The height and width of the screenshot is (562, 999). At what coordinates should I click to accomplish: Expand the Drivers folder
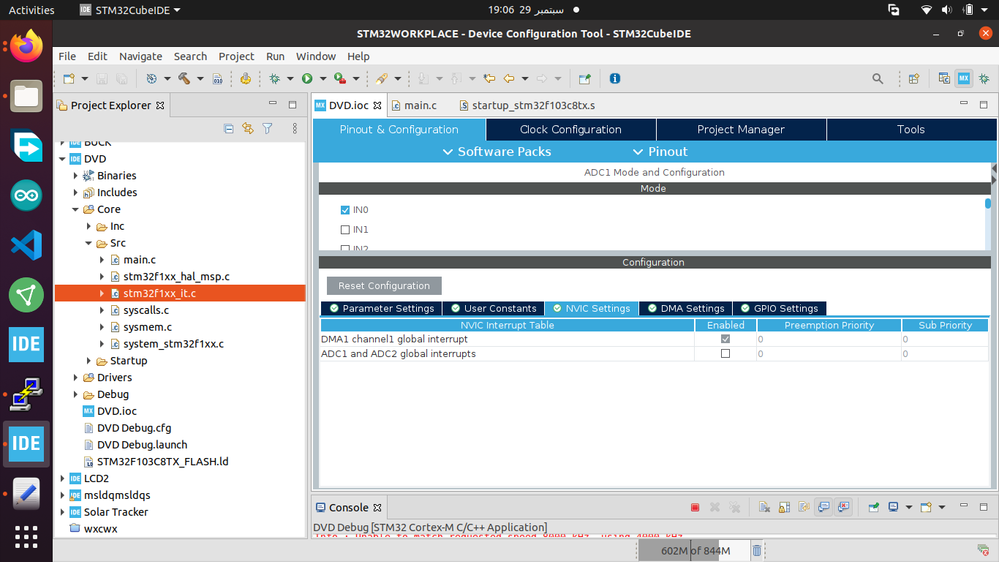75,377
